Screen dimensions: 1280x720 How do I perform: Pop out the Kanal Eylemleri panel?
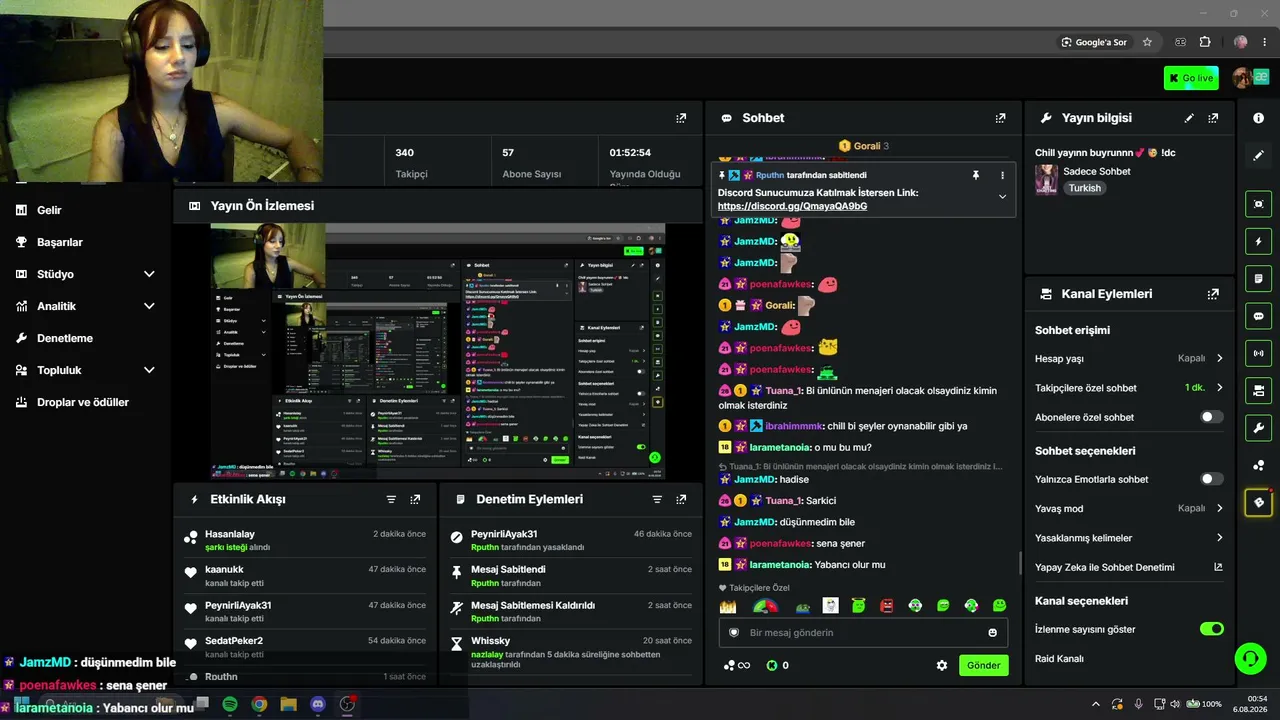1213,294
